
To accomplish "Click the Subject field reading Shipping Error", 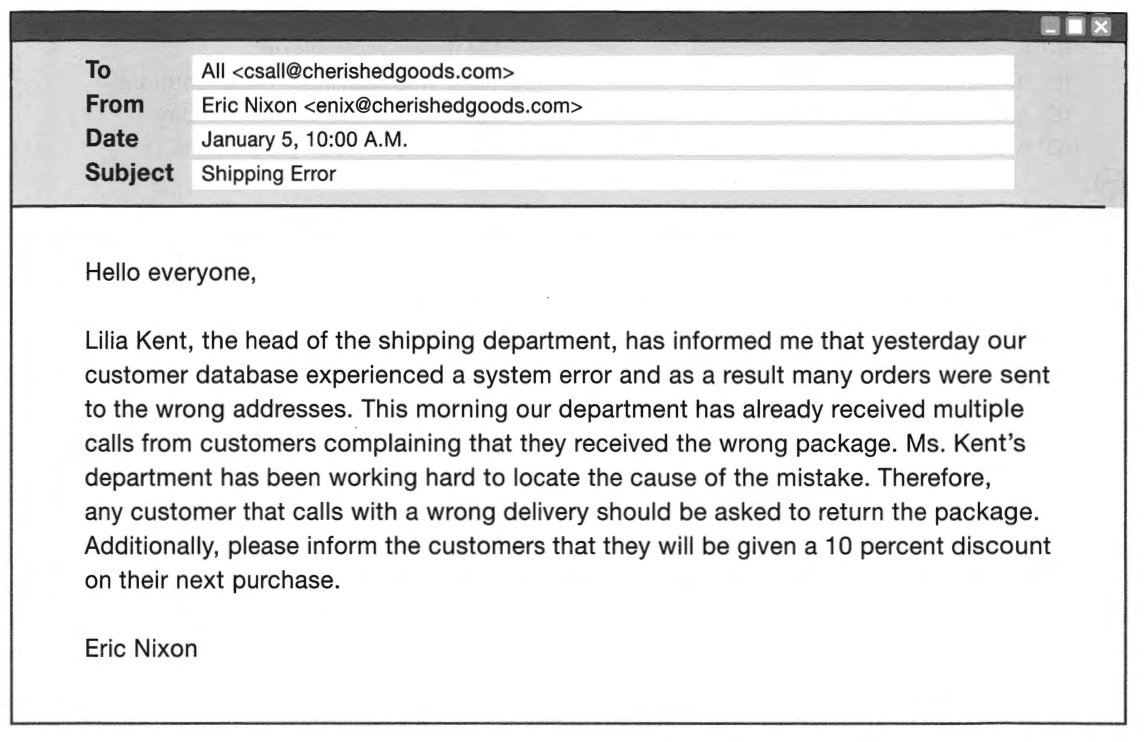I will (603, 174).
